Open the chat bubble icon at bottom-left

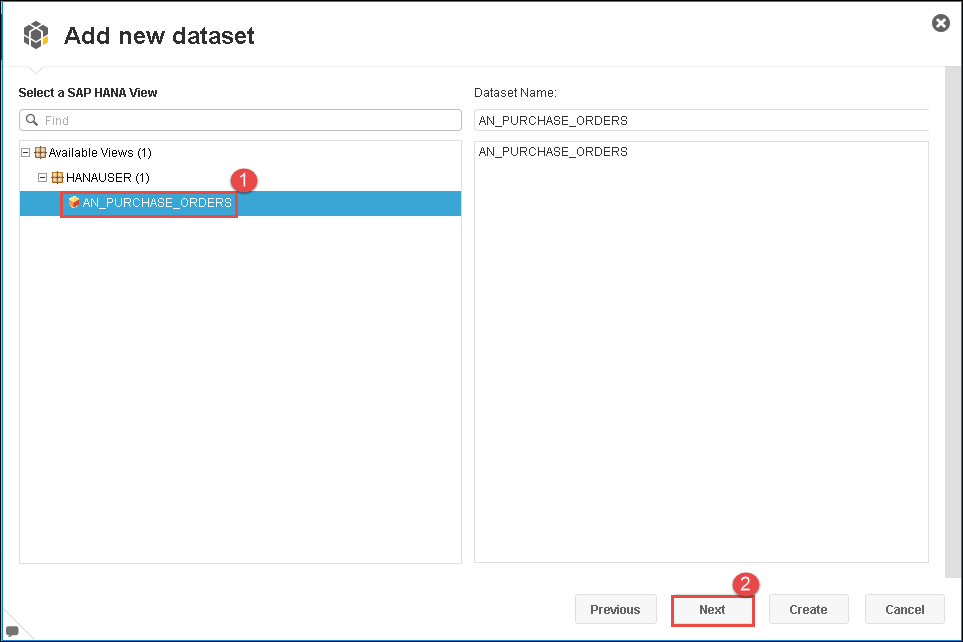tap(12, 631)
